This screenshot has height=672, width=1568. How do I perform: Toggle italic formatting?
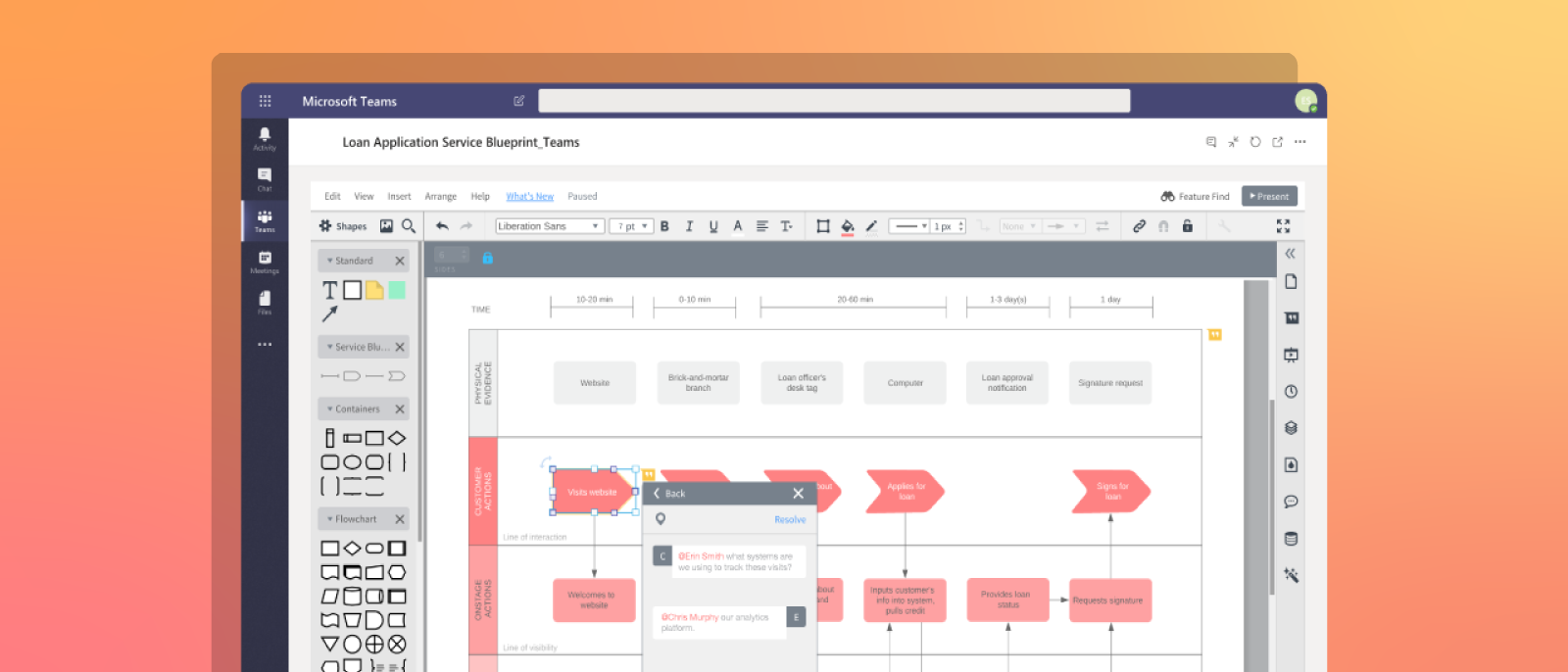pos(689,226)
